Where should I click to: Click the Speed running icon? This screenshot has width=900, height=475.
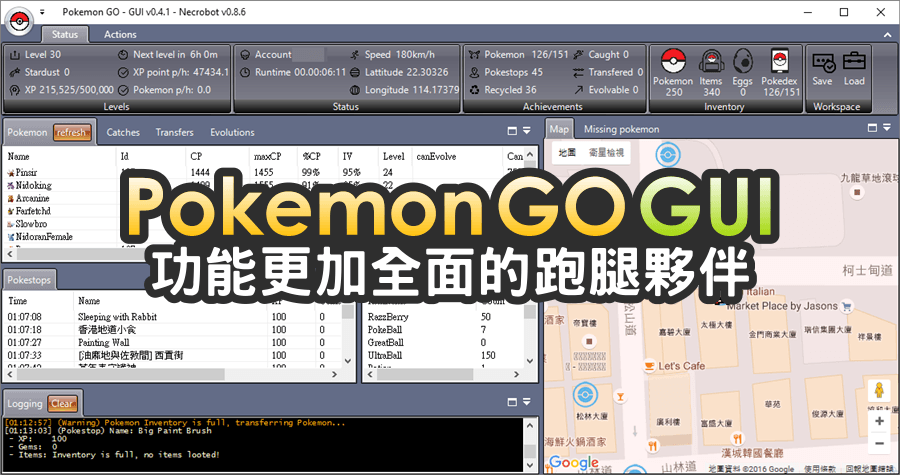pos(355,54)
